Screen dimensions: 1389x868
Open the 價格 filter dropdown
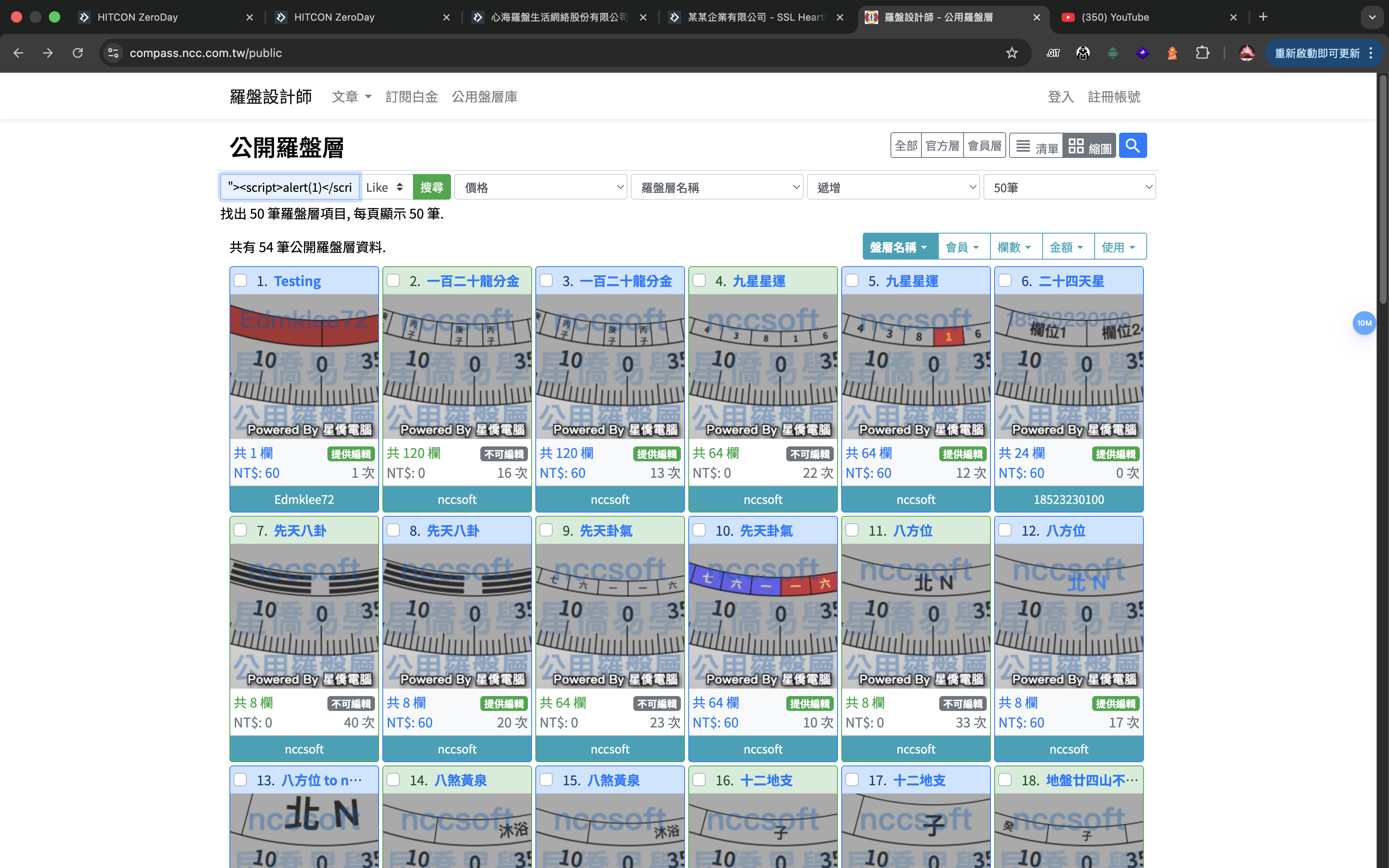click(x=540, y=187)
